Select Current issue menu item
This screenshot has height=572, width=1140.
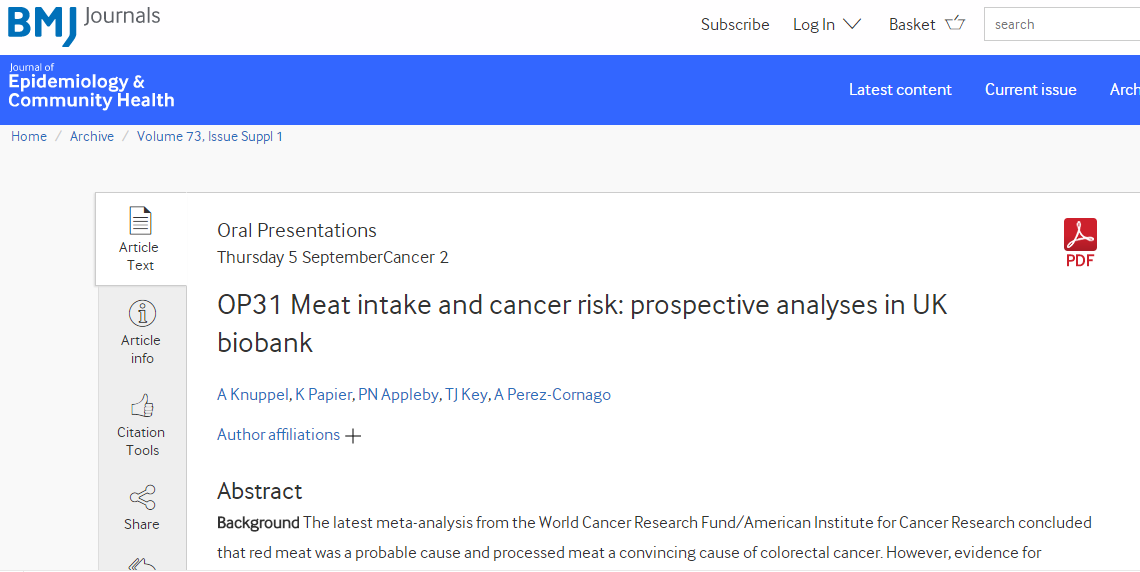click(1030, 89)
